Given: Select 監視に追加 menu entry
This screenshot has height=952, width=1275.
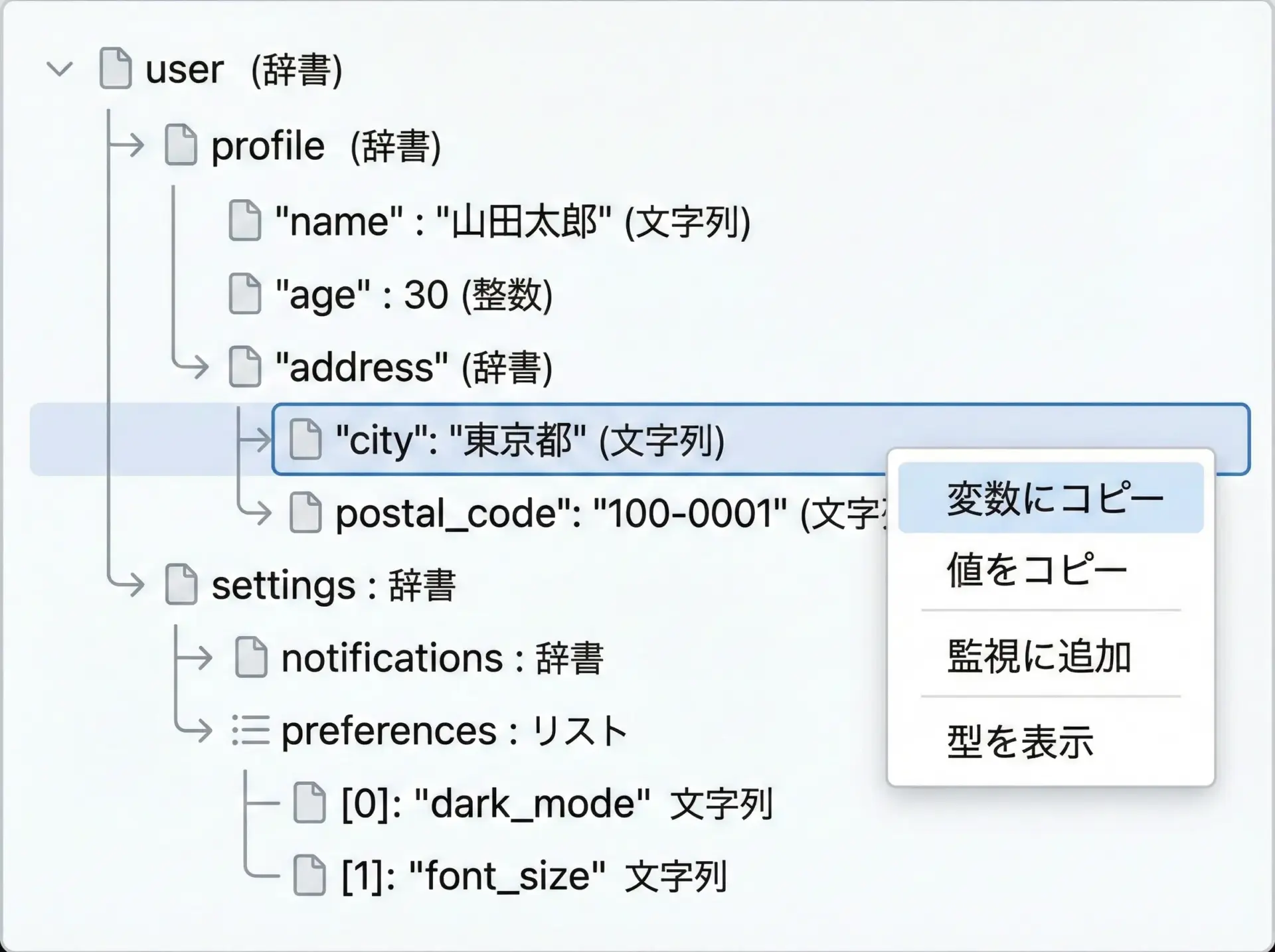Looking at the screenshot, I should point(1039,656).
